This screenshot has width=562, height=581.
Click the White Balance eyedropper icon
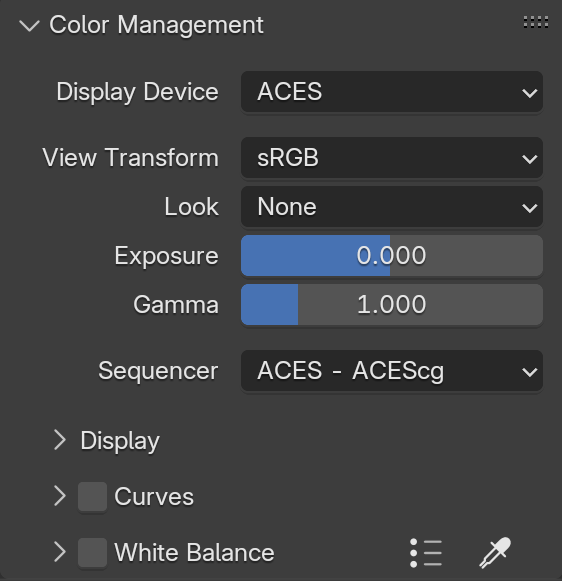point(495,552)
